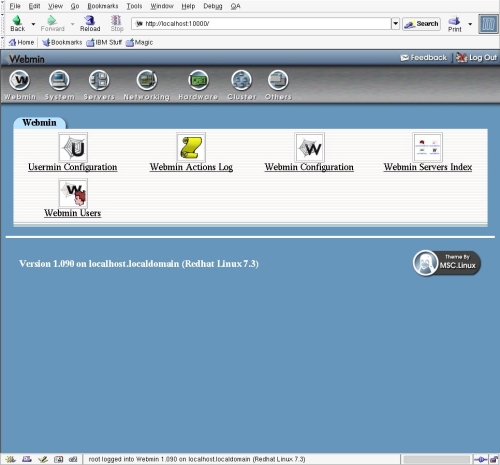Click the Home bookmark toolbar icon
Image resolution: width=500 pixels, height=465 pixels.
(x=21, y=42)
